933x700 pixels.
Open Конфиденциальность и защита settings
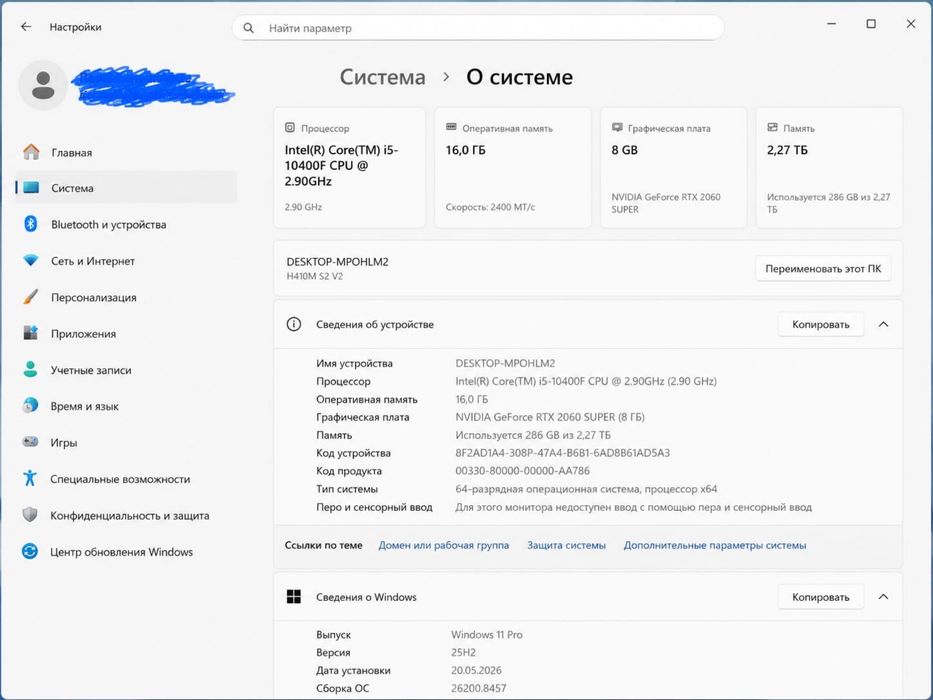coord(126,515)
